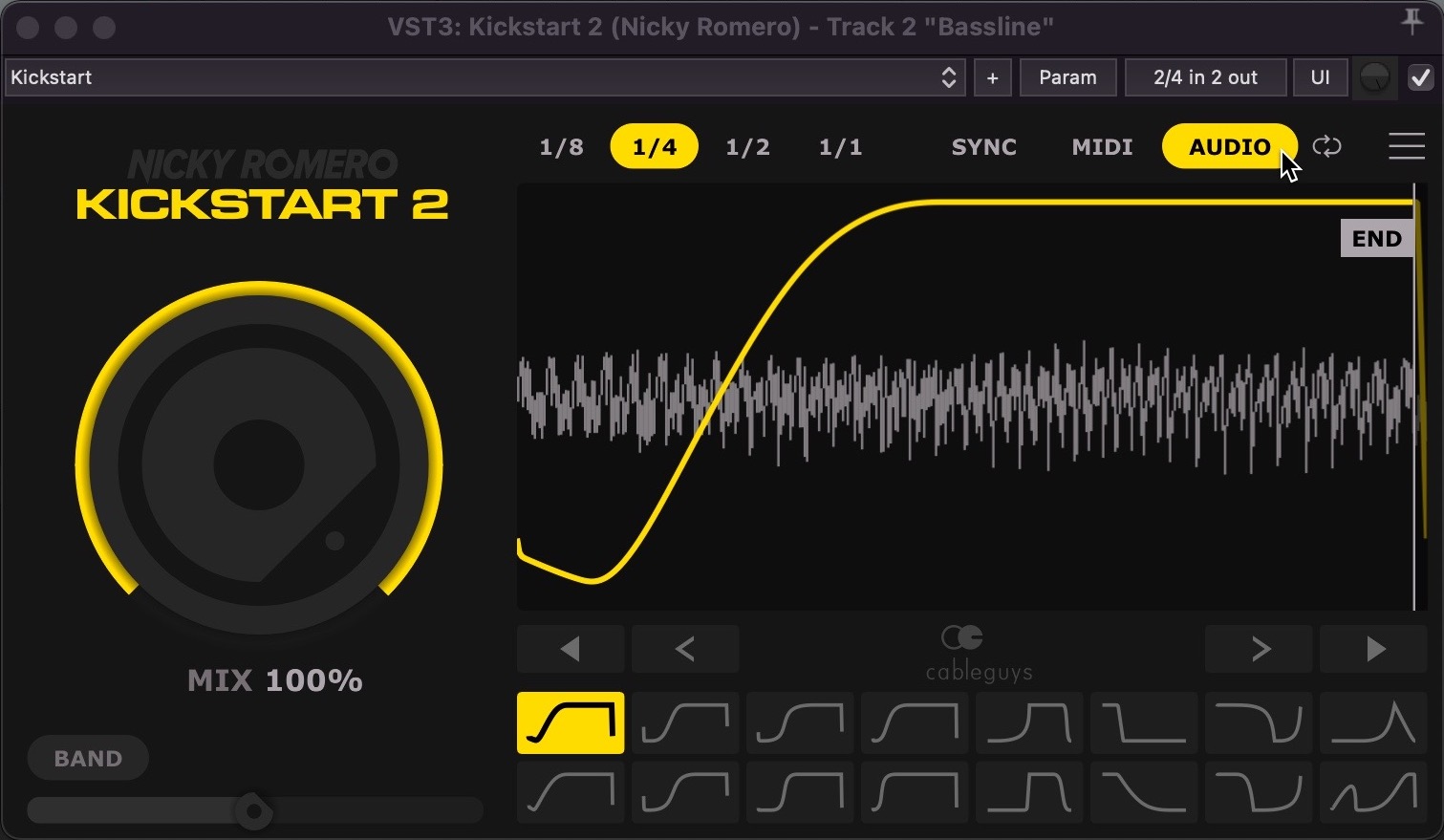
Task: Open the Kickstart preset dropdown
Action: click(x=485, y=77)
